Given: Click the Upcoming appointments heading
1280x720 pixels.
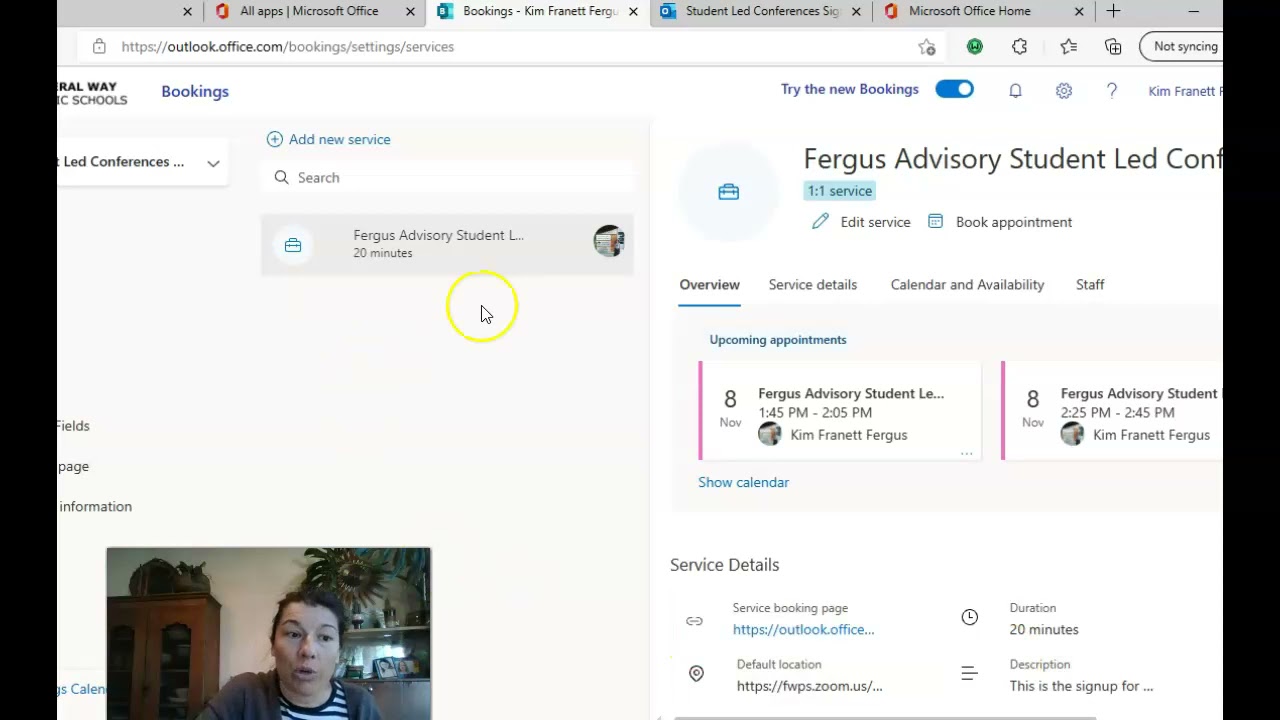Looking at the screenshot, I should tap(778, 340).
